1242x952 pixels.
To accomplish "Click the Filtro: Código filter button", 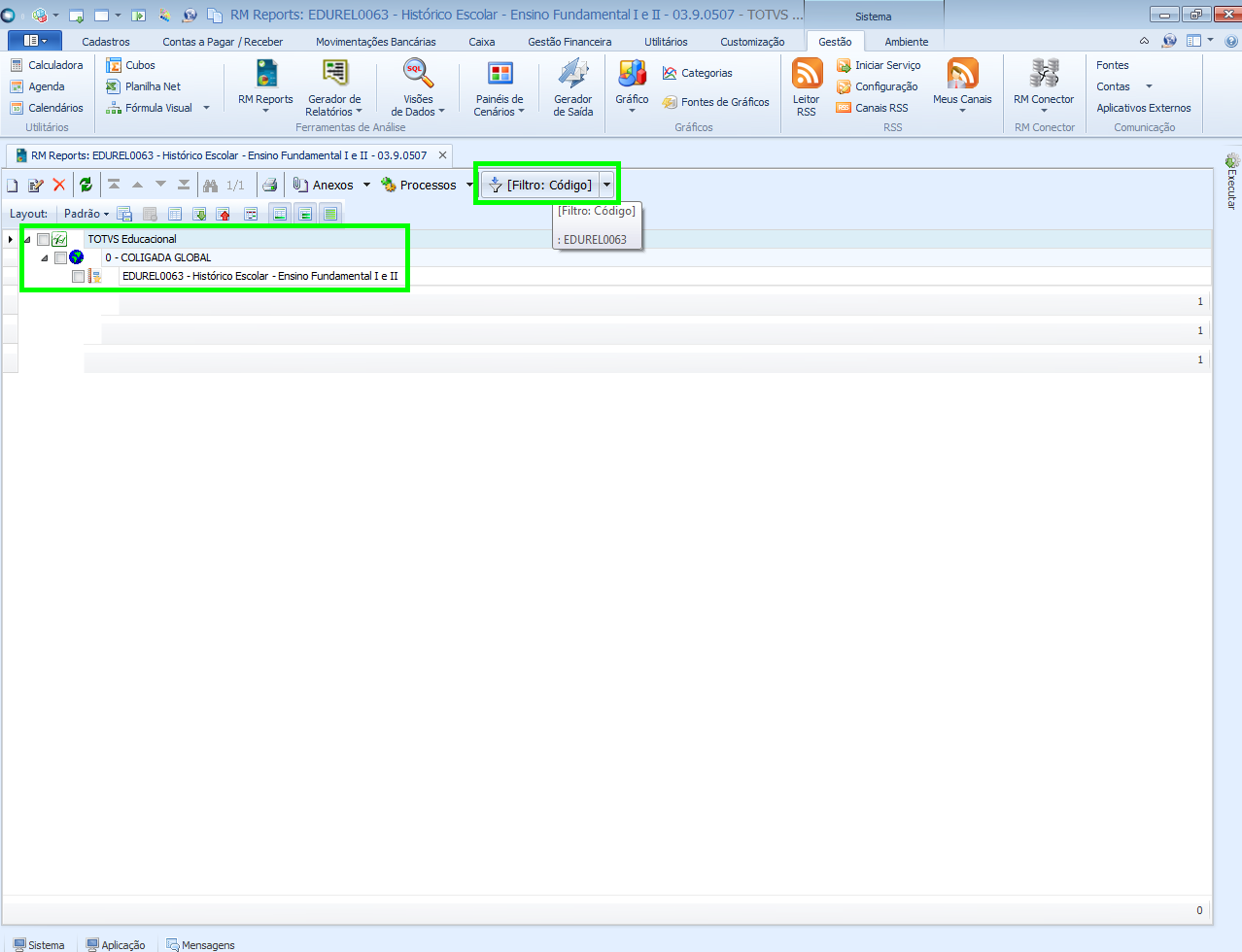I will (540, 185).
